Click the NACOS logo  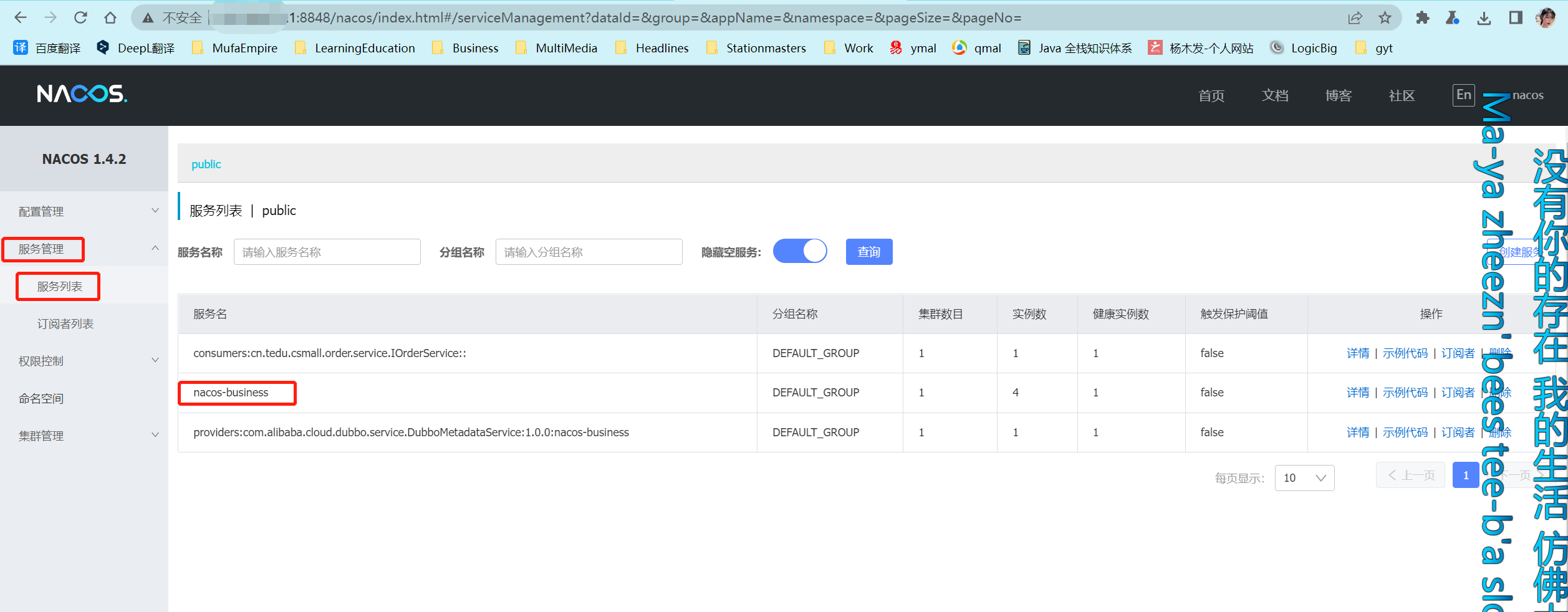(x=82, y=94)
